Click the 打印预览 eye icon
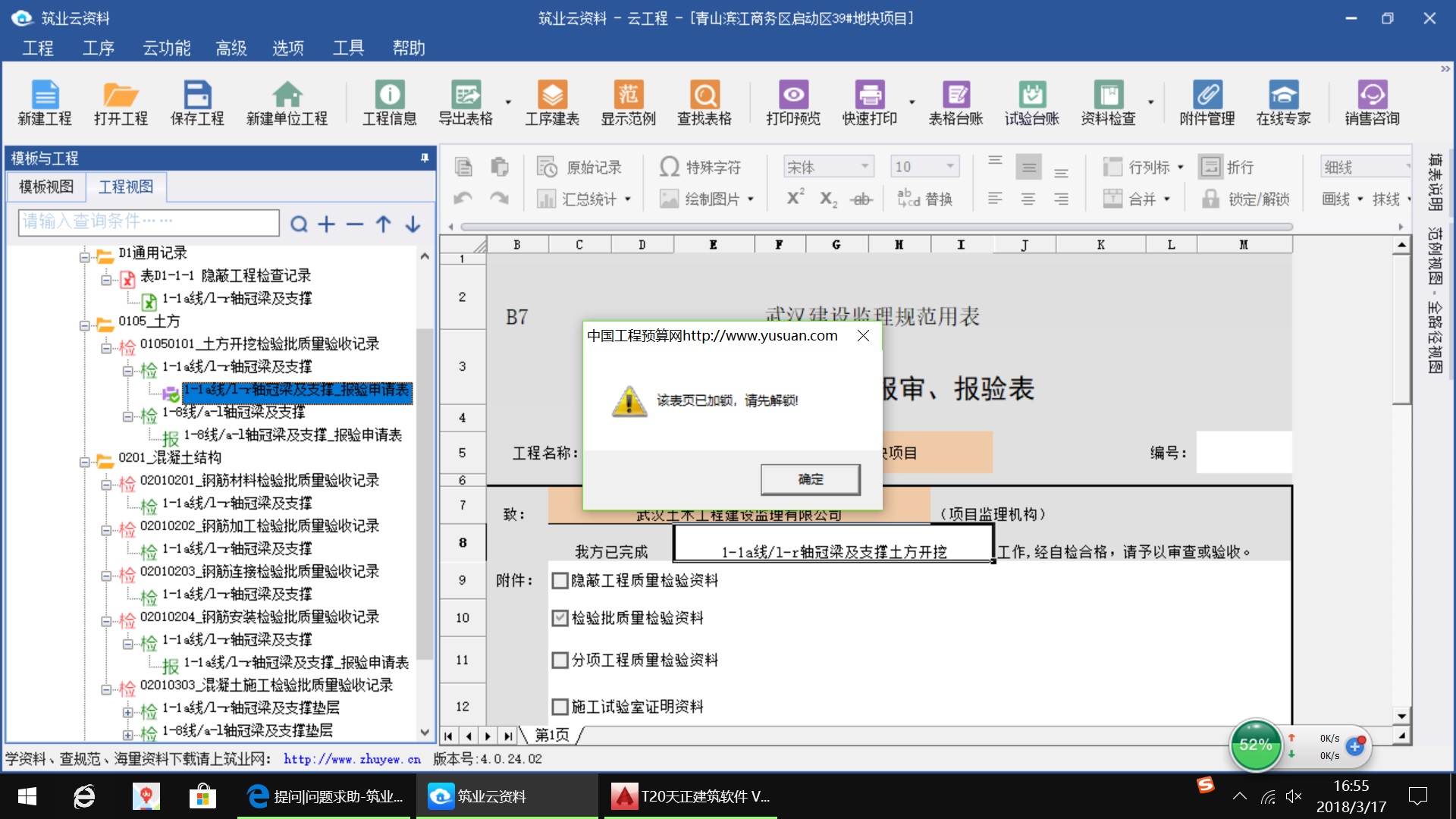This screenshot has height=819, width=1456. point(792,102)
